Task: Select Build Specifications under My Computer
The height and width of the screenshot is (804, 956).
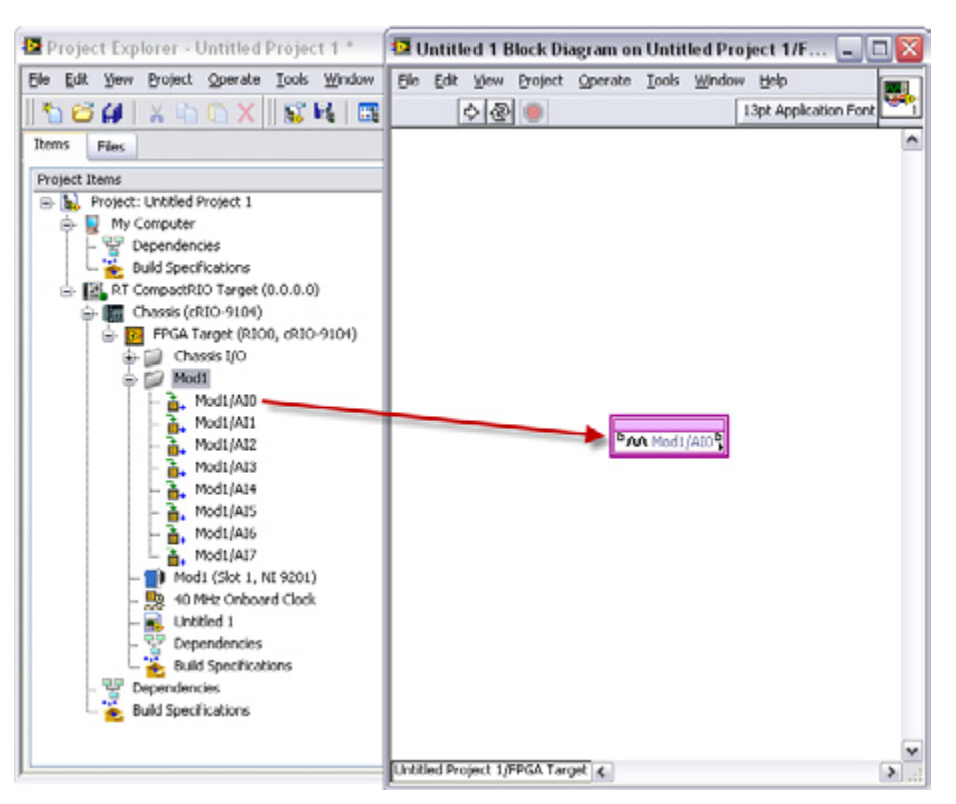Action: [x=191, y=268]
